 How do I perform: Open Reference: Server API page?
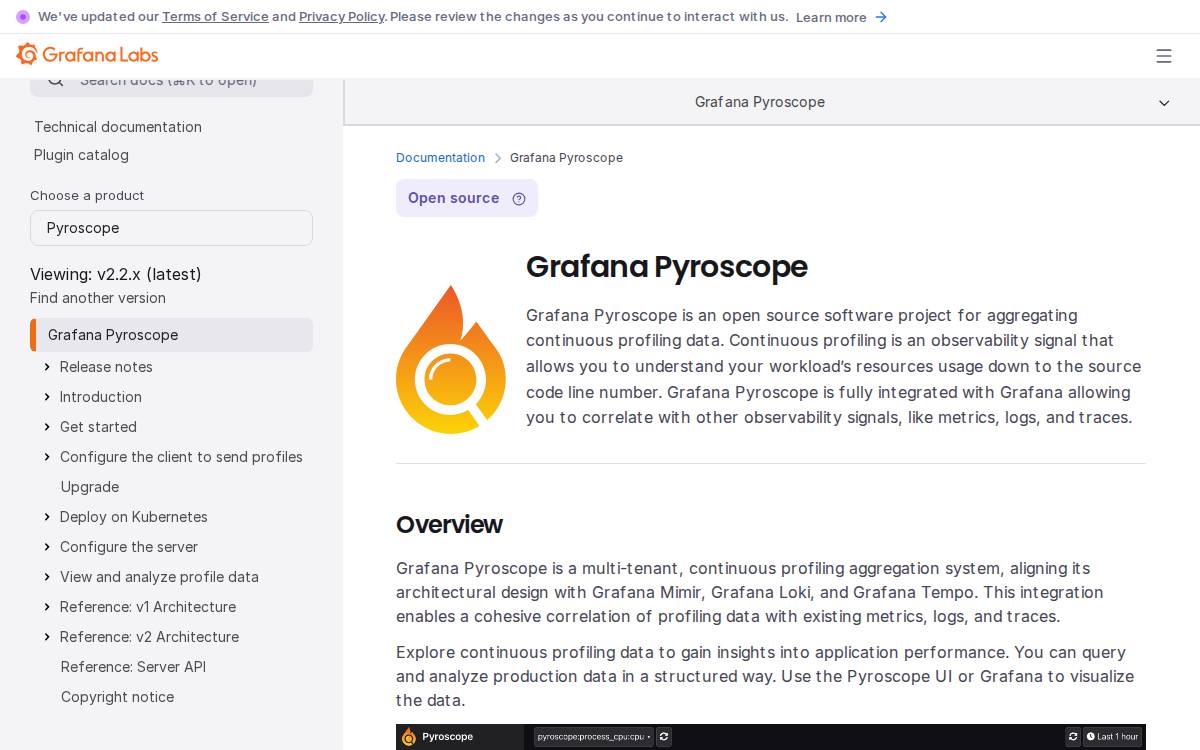tap(133, 667)
